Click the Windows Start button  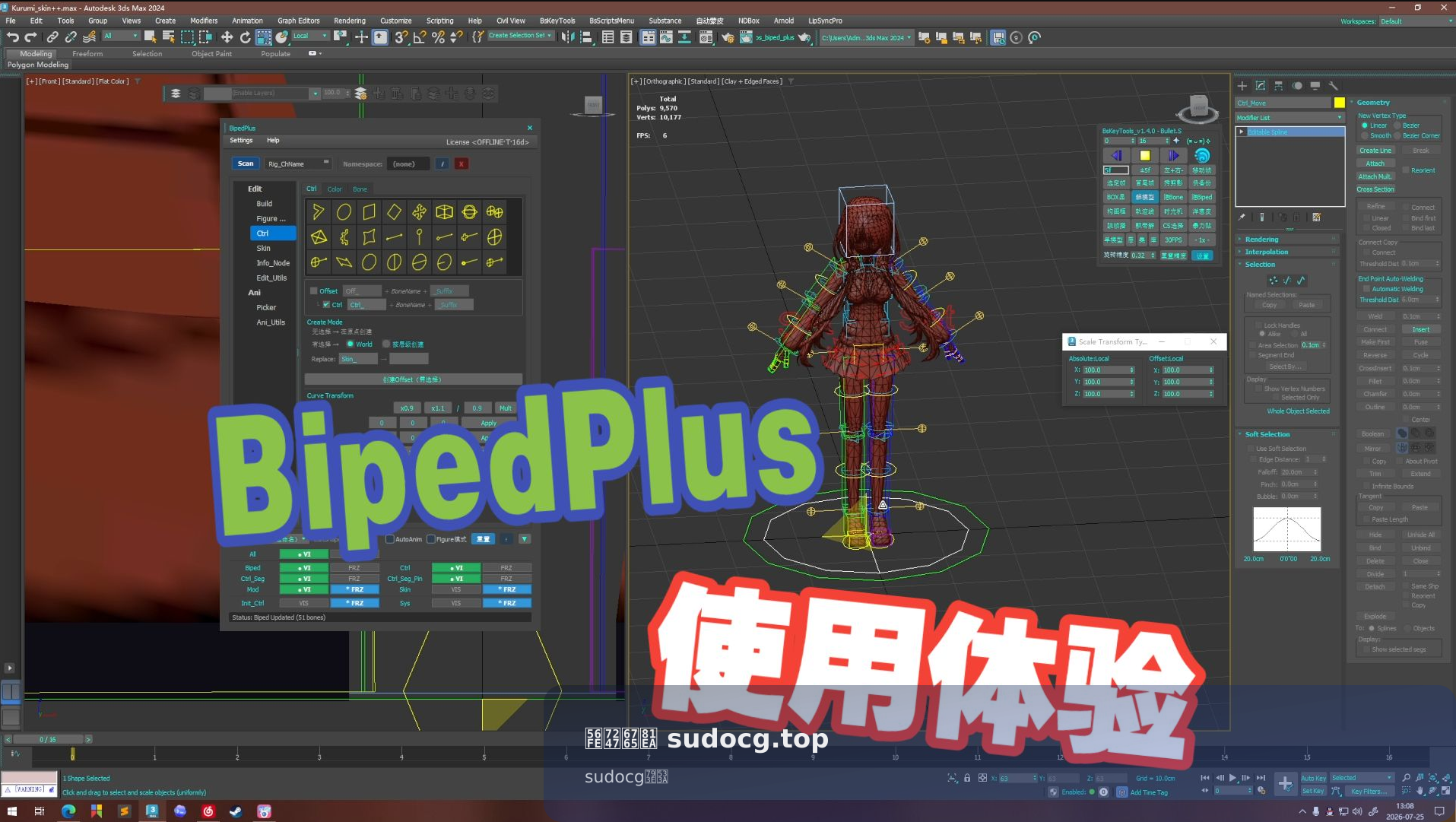(12, 811)
